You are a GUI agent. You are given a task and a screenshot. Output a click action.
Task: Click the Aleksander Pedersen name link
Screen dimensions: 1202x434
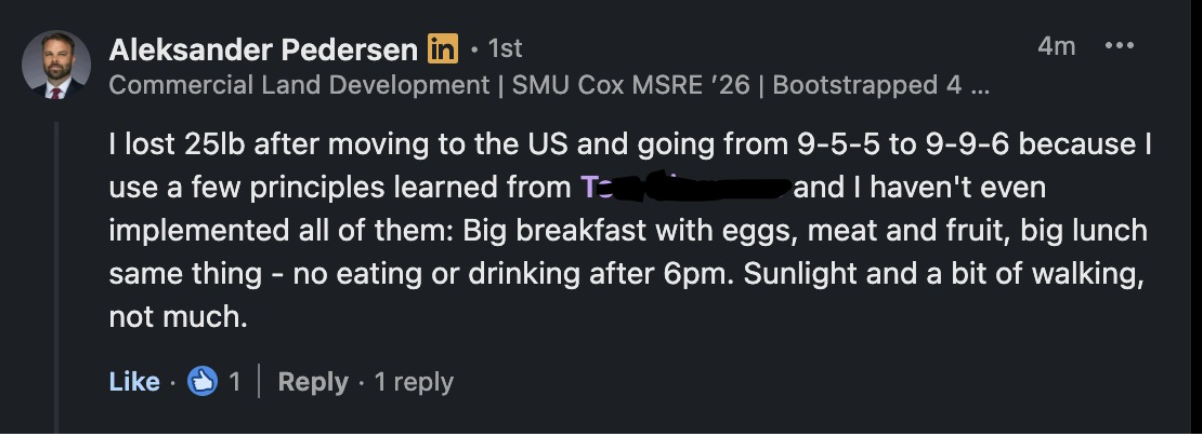[x=262, y=48]
